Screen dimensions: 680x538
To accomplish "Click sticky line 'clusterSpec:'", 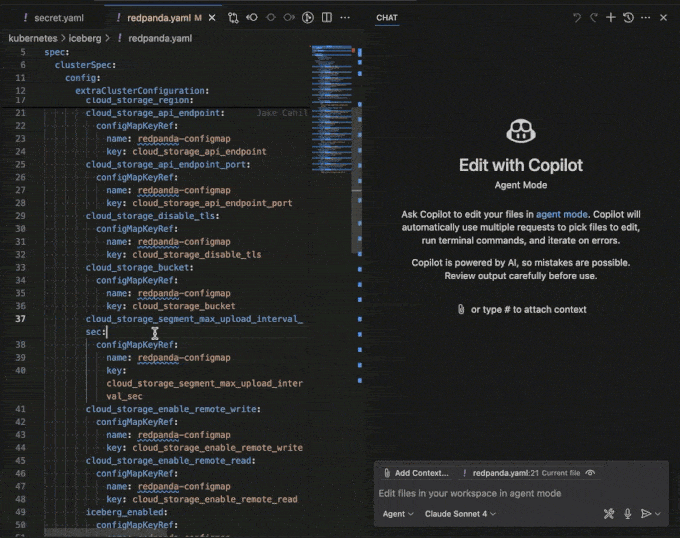I will (85, 65).
